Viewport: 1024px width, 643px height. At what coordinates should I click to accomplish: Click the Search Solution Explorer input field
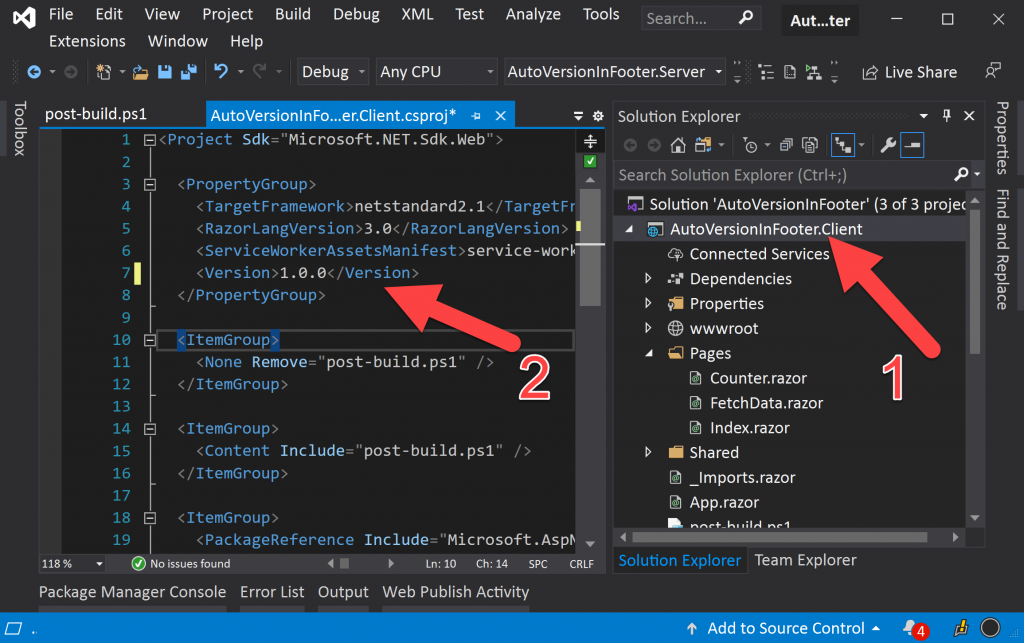coord(784,175)
